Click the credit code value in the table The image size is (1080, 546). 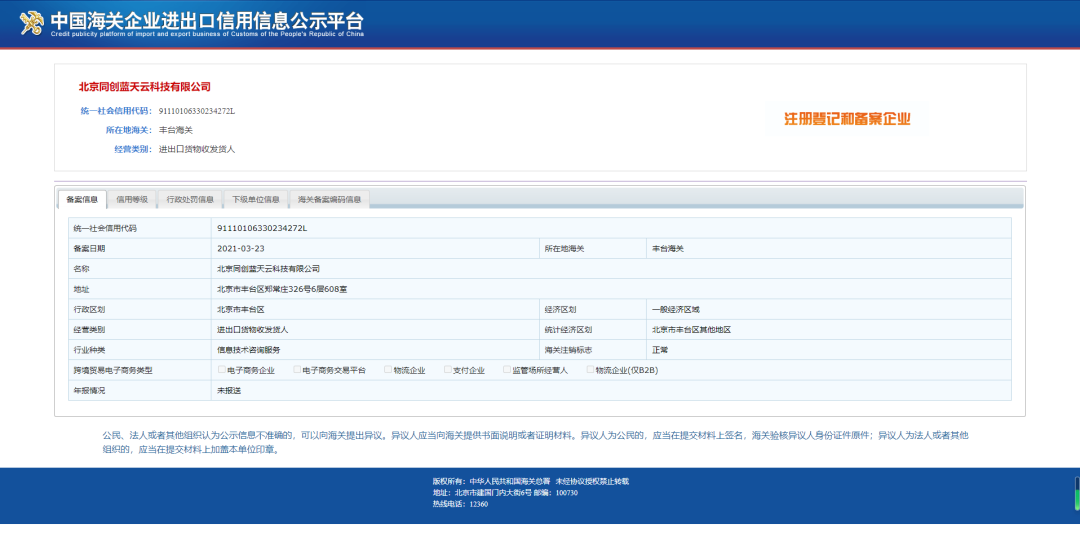[262, 228]
